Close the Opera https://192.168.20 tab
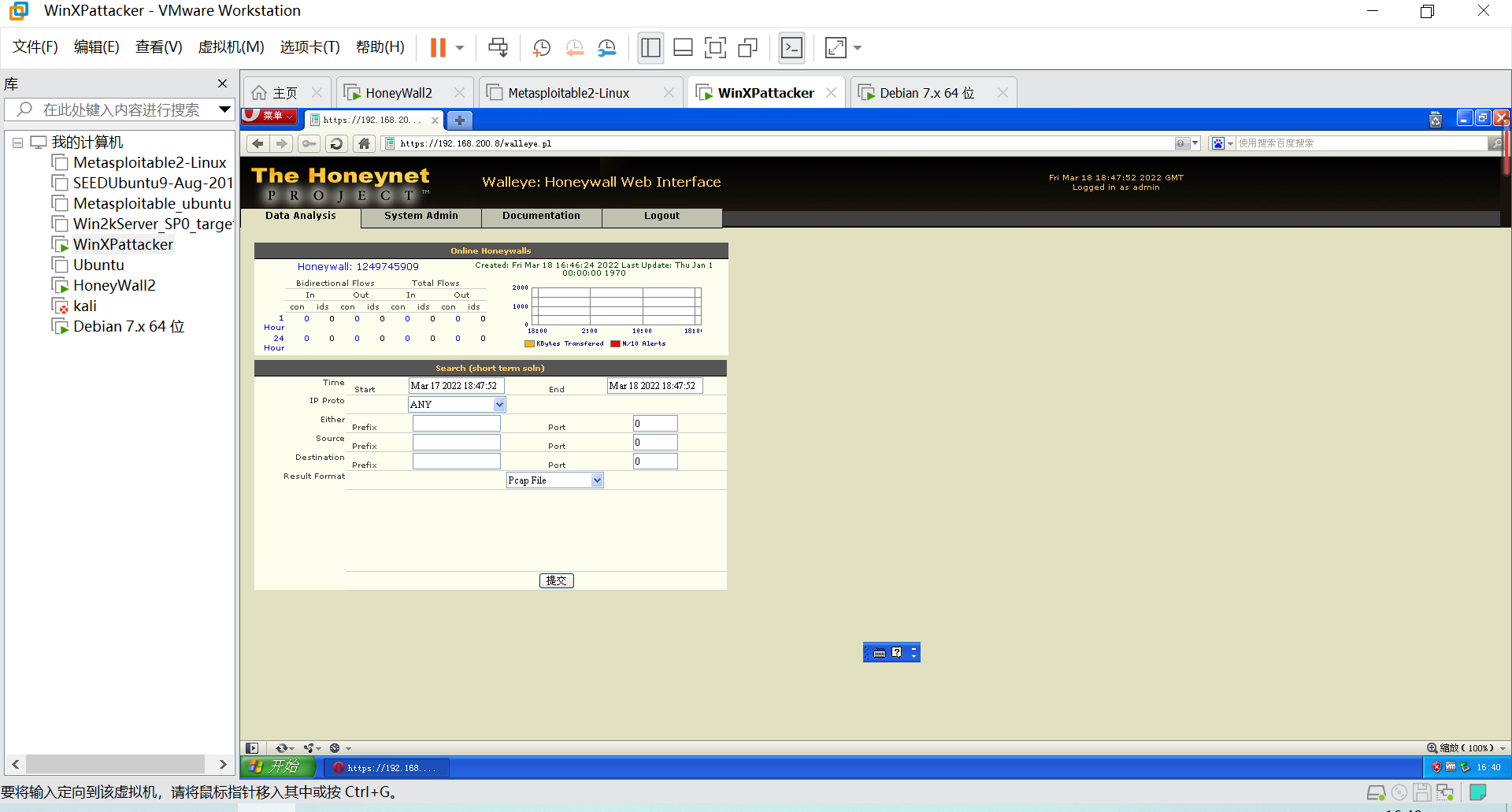The height and width of the screenshot is (812, 1512). (435, 121)
